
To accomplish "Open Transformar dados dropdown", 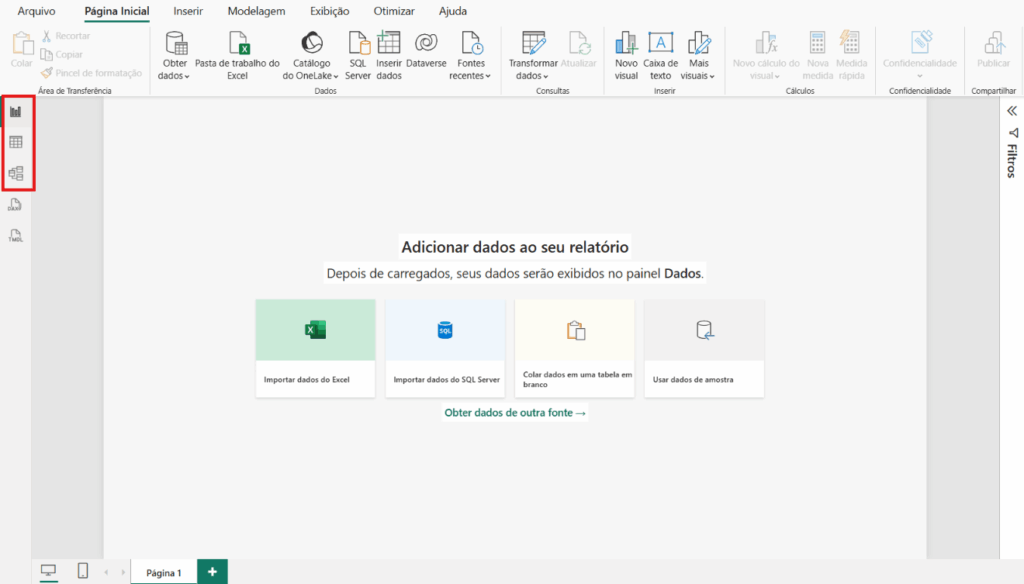I will 533,56.
